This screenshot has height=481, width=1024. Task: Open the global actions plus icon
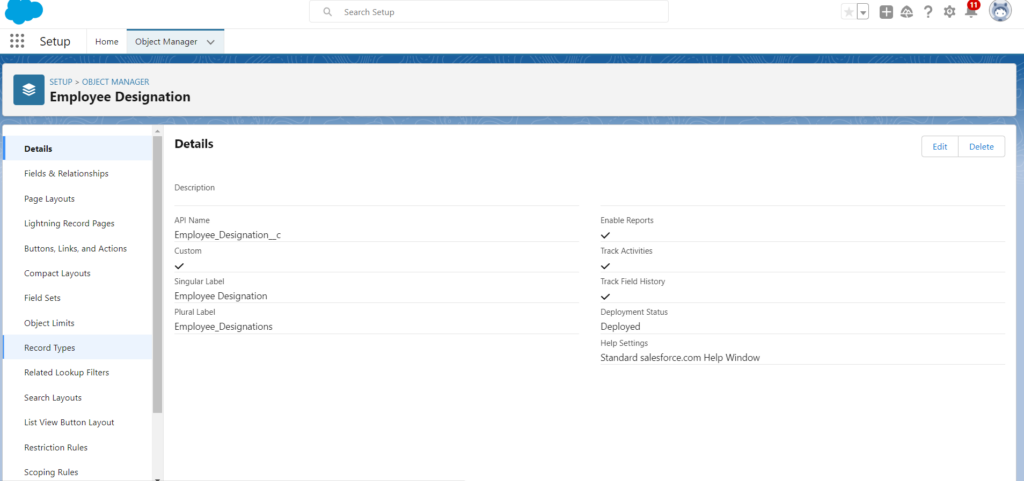pyautogui.click(x=886, y=12)
